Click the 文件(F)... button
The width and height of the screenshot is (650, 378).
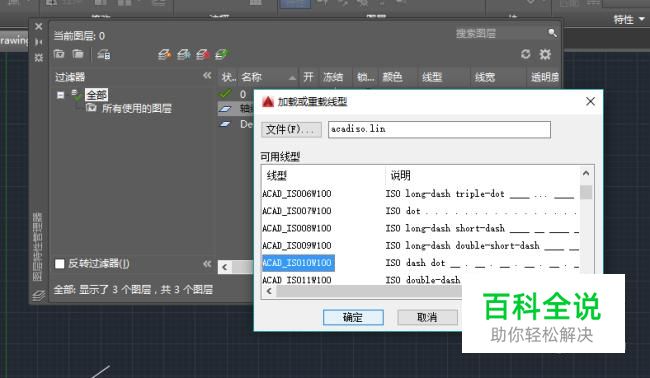(x=291, y=129)
